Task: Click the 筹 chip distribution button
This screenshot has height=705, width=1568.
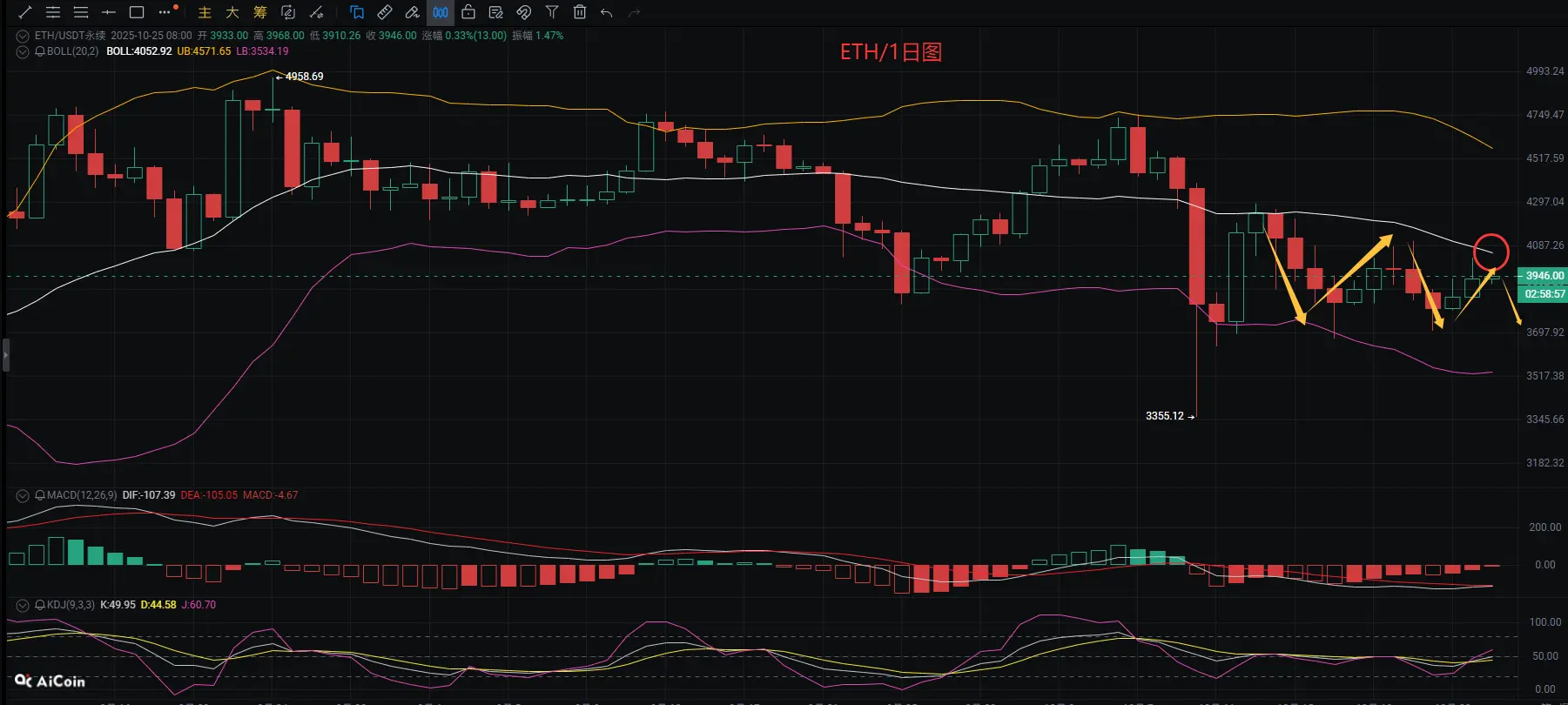Action: [260, 12]
